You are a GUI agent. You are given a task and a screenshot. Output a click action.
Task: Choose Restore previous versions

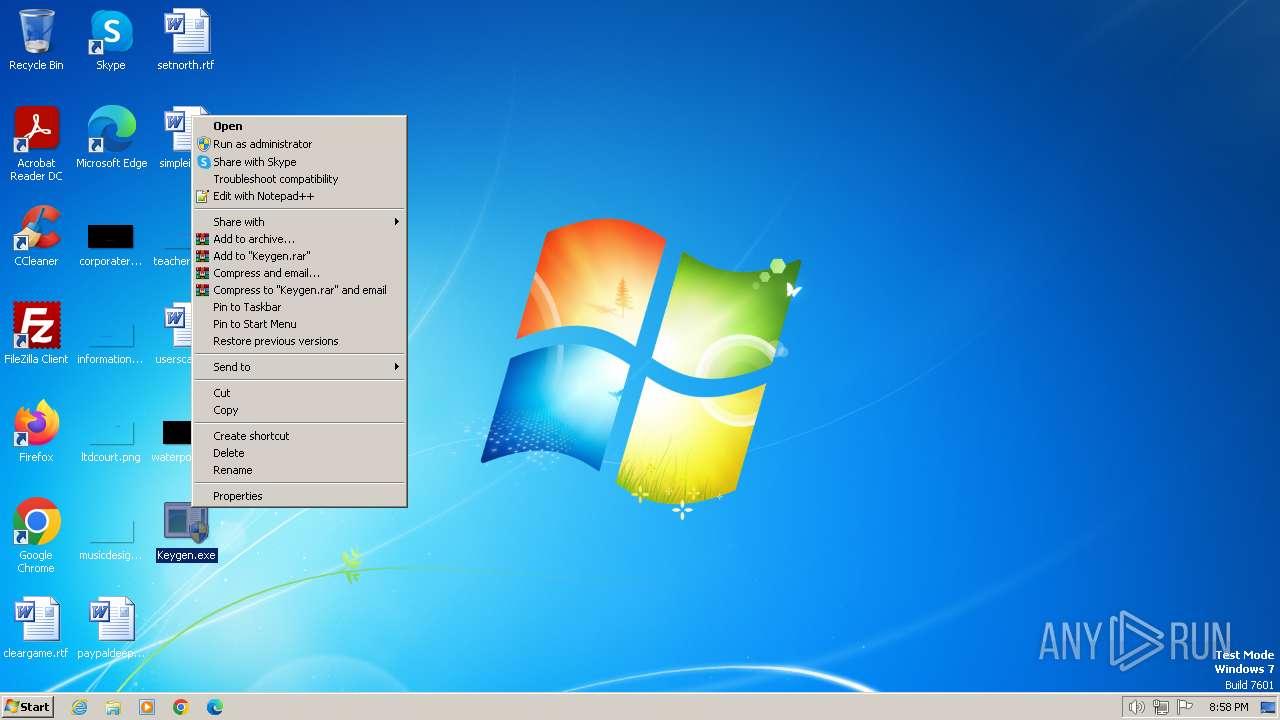300,341
